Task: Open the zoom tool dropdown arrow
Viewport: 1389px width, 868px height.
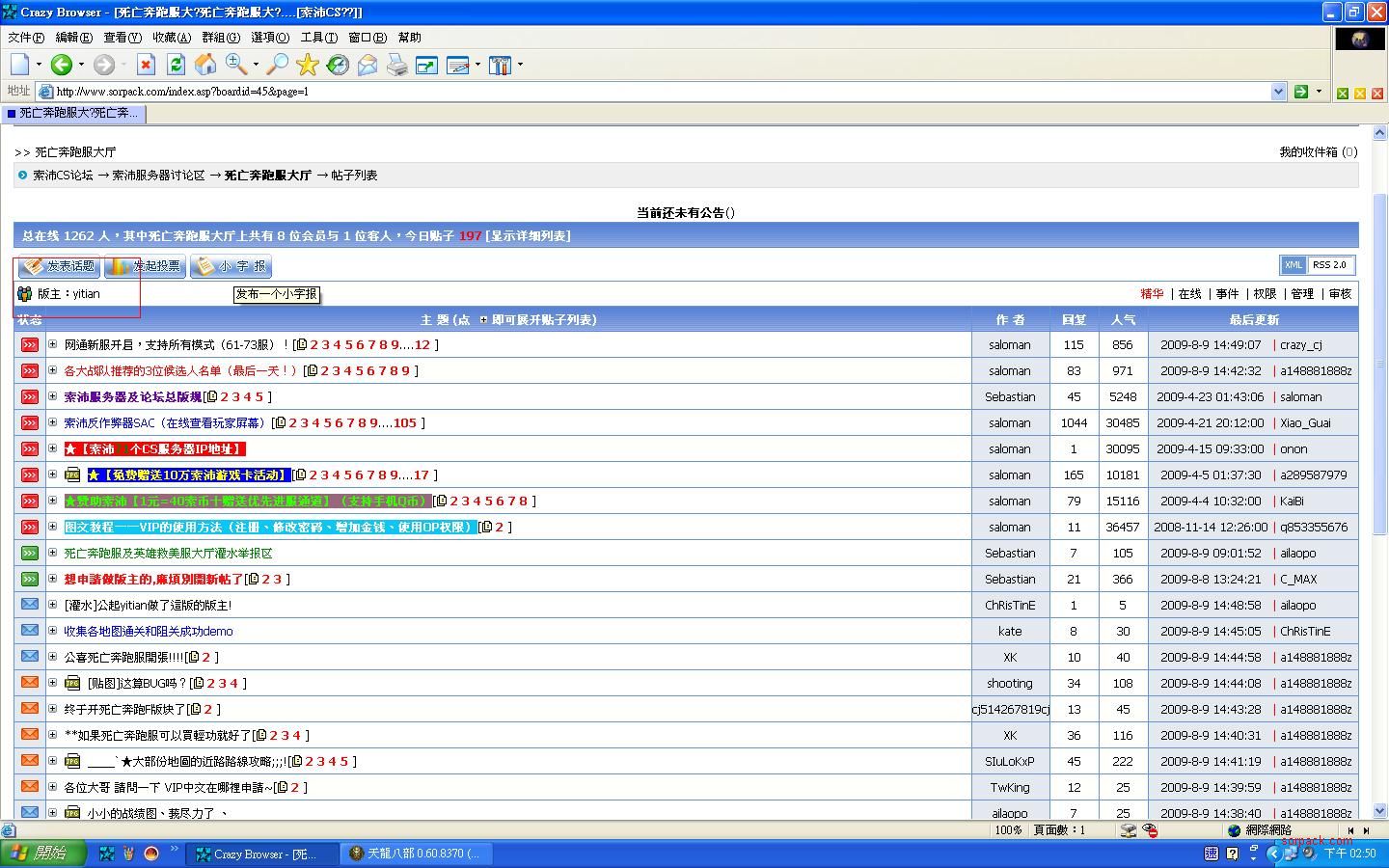Action: point(256,65)
